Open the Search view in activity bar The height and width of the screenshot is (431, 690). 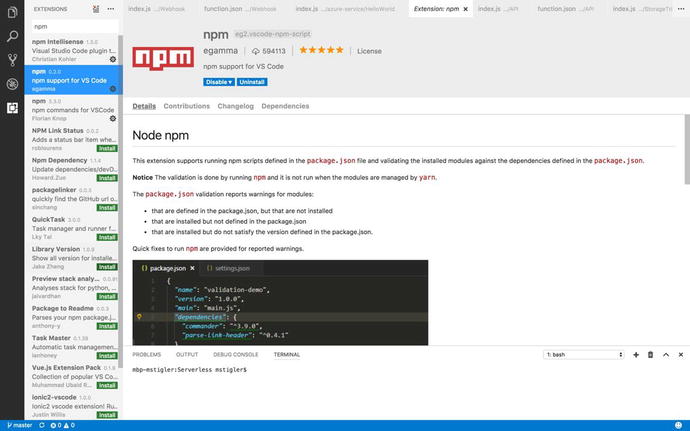12,36
